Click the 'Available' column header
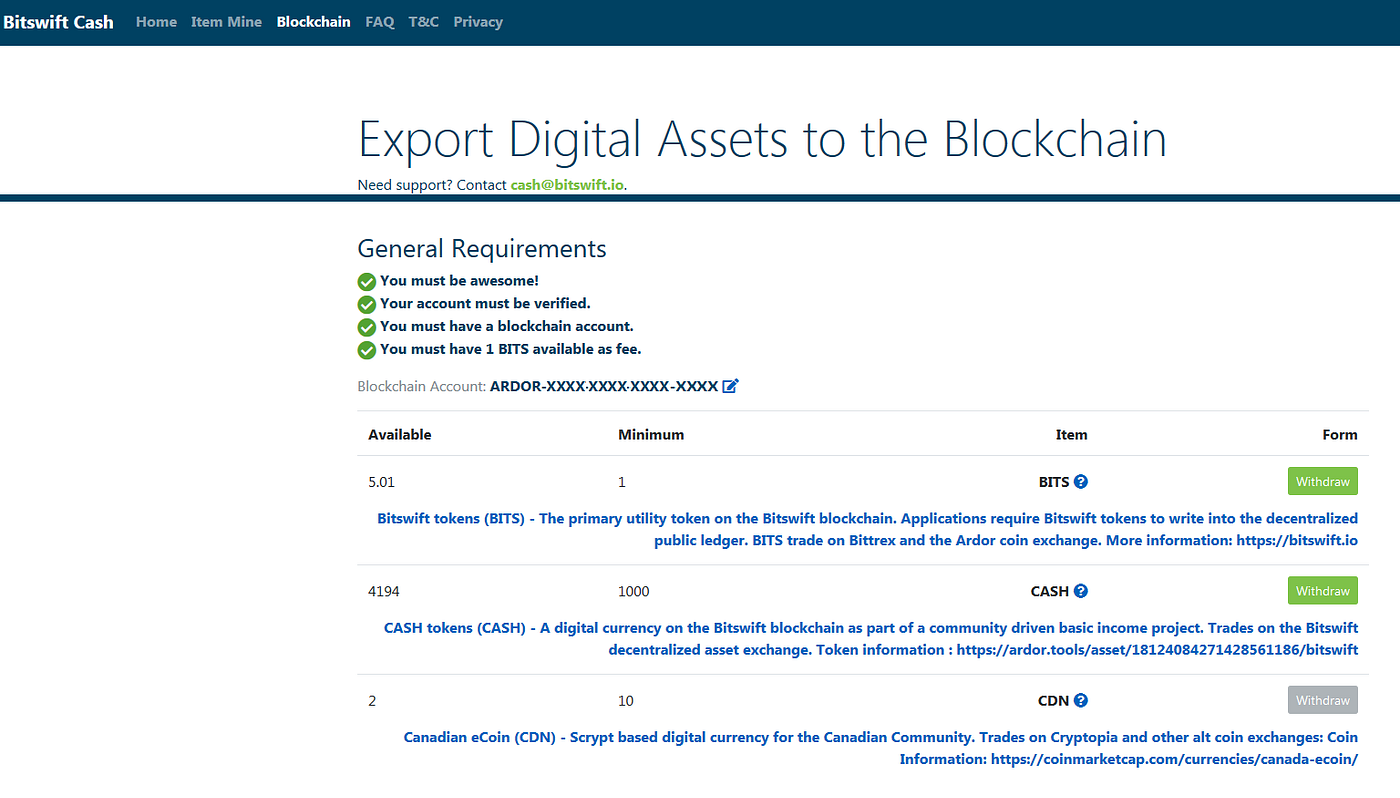 400,434
